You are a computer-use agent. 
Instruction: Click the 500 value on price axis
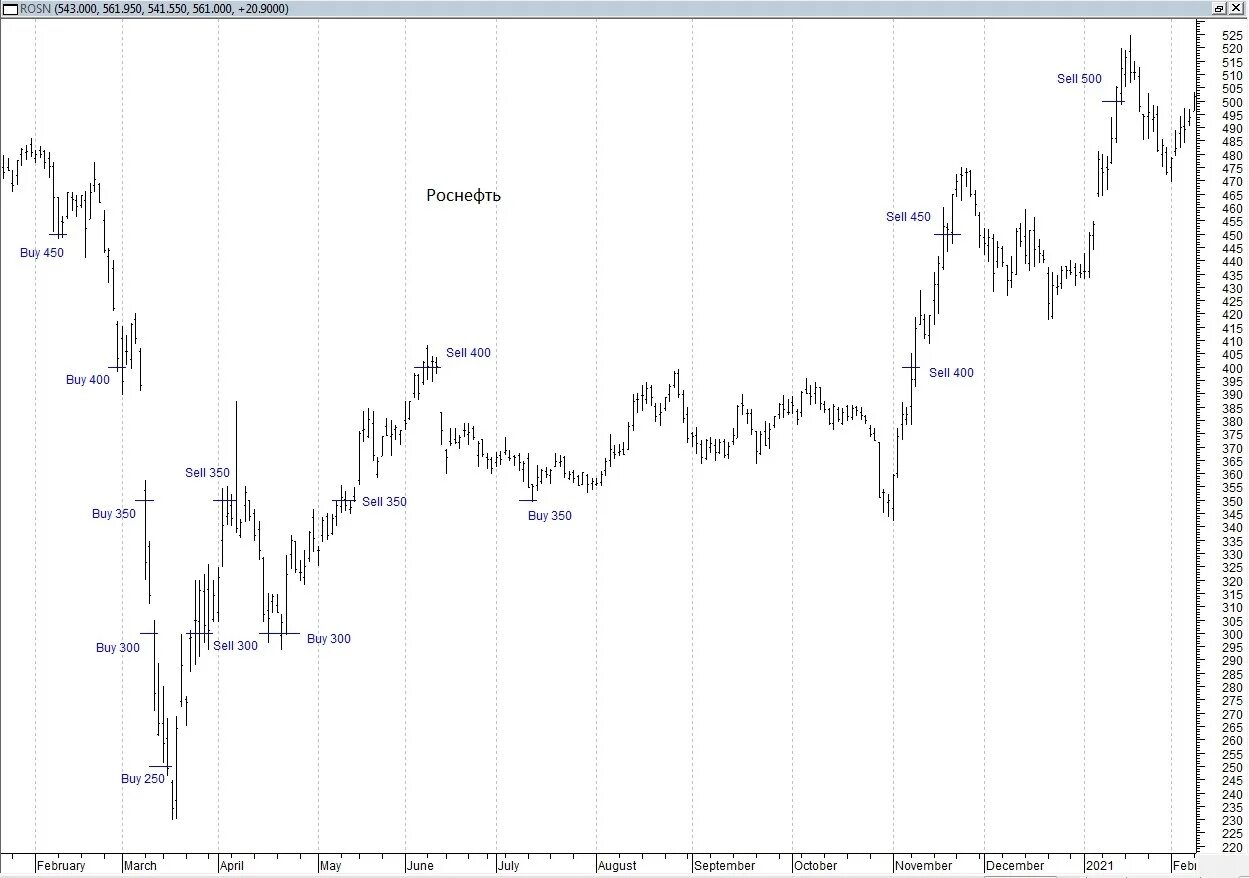click(1232, 102)
